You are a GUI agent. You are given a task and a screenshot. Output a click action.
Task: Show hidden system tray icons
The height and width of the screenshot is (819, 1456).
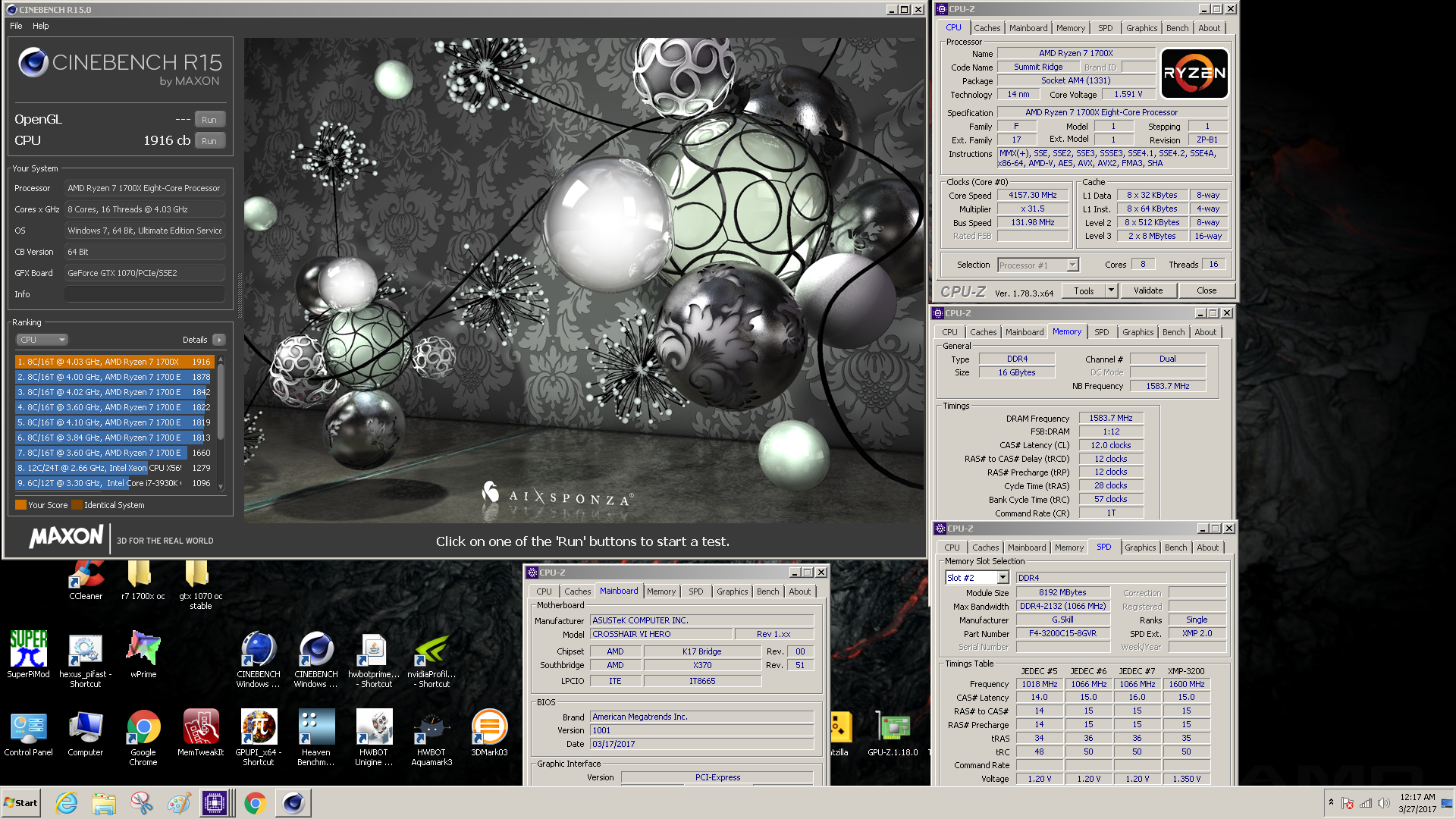click(x=1331, y=802)
